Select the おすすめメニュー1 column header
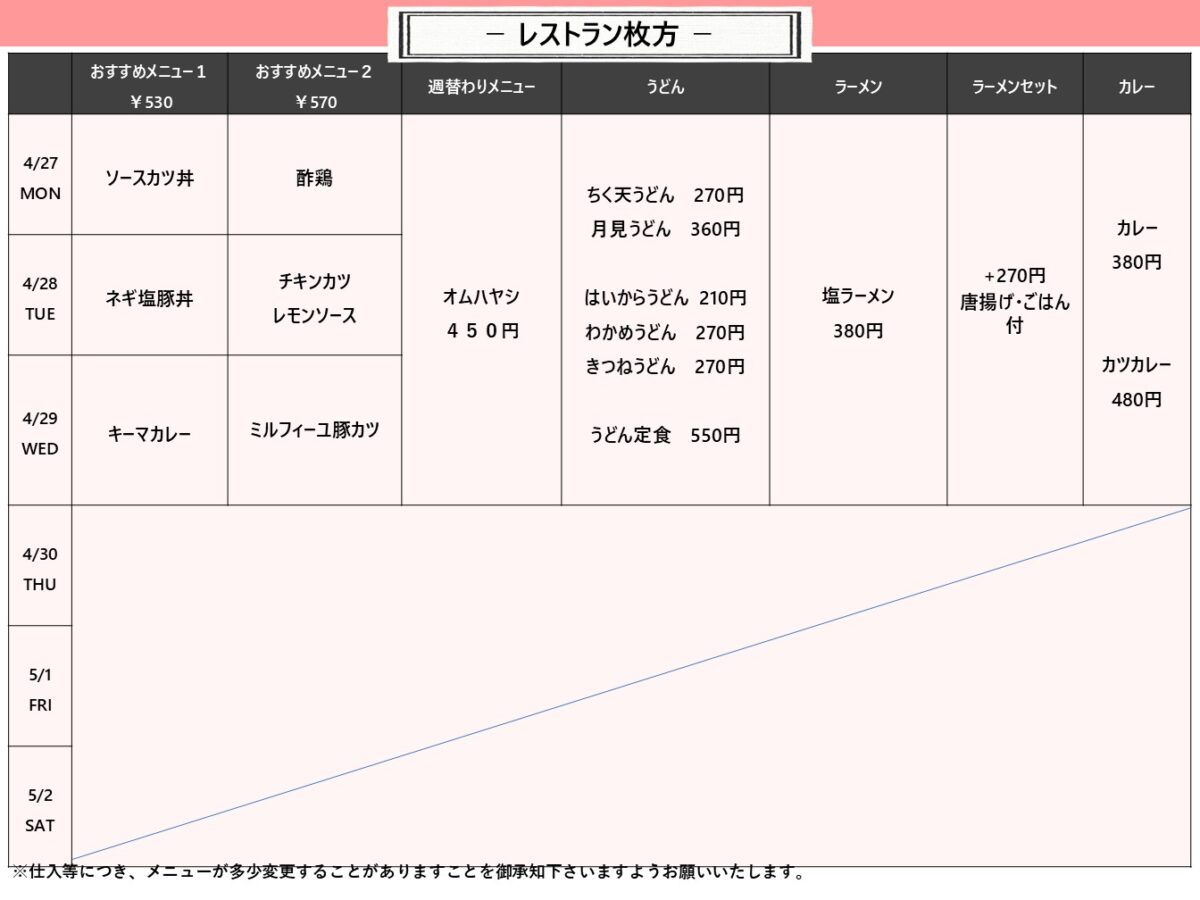This screenshot has height=900, width=1200. (x=149, y=86)
